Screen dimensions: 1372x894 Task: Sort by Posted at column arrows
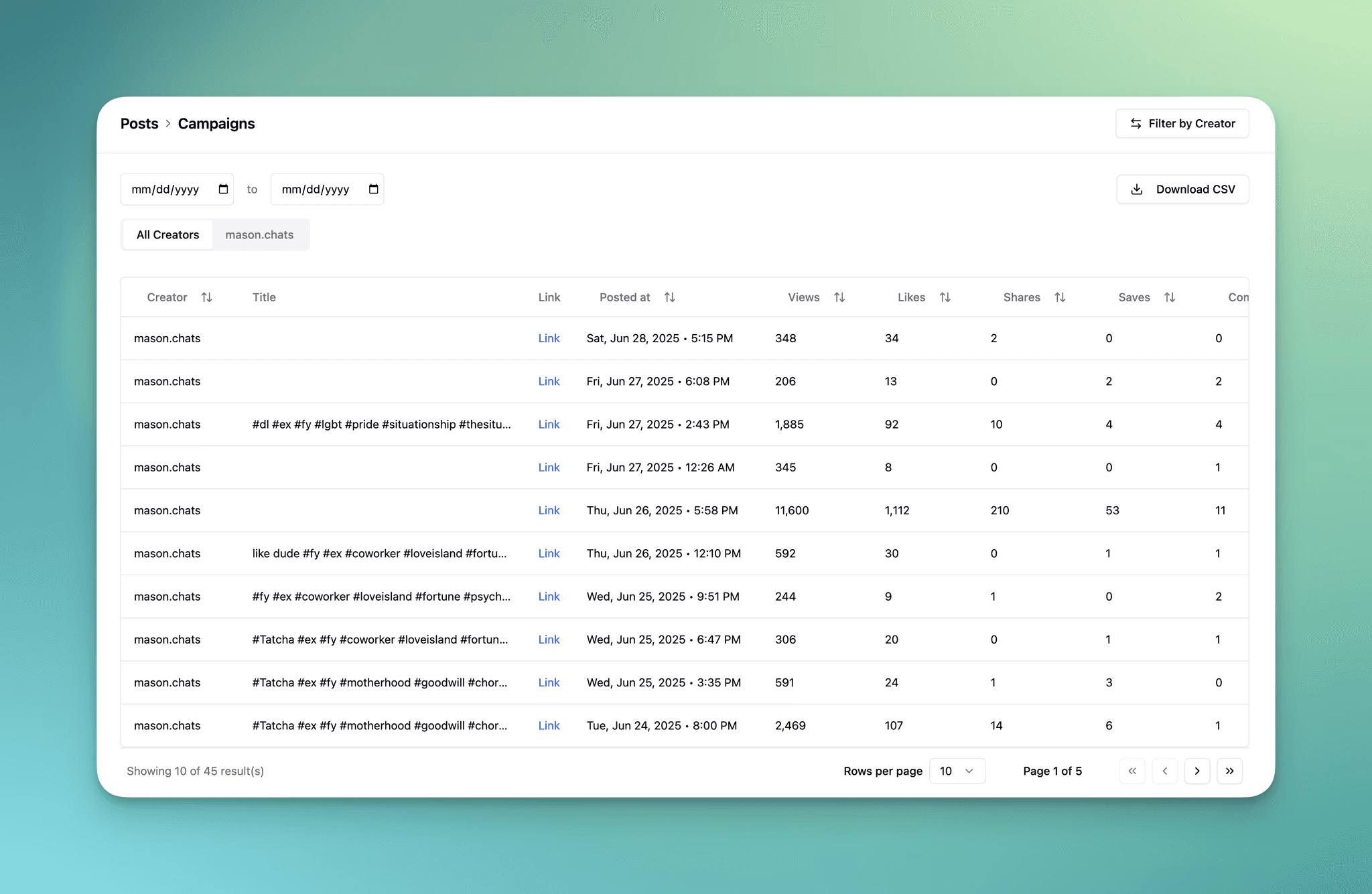(669, 297)
